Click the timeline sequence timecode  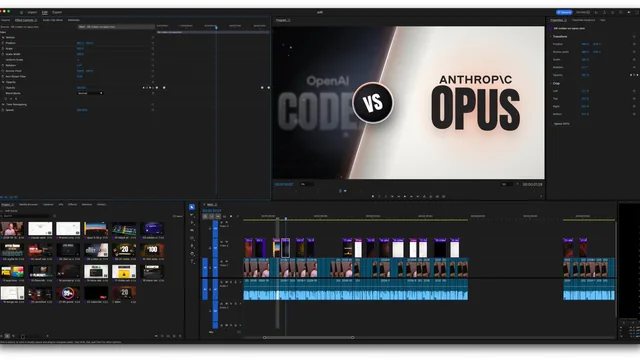click(212, 211)
